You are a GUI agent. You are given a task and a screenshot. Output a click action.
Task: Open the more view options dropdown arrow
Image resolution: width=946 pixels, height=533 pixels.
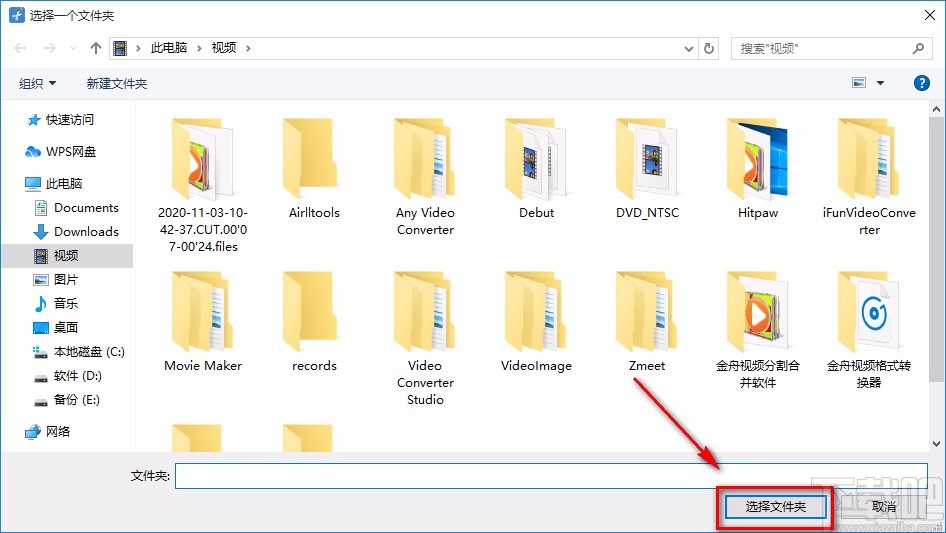pyautogui.click(x=880, y=83)
